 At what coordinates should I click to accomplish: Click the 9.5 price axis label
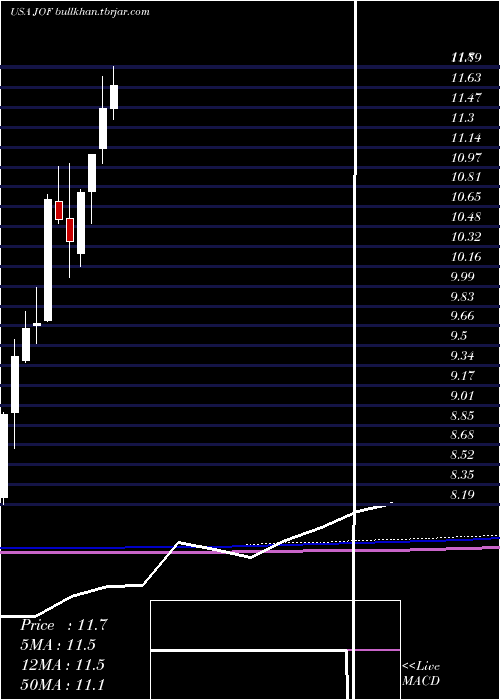pos(459,336)
